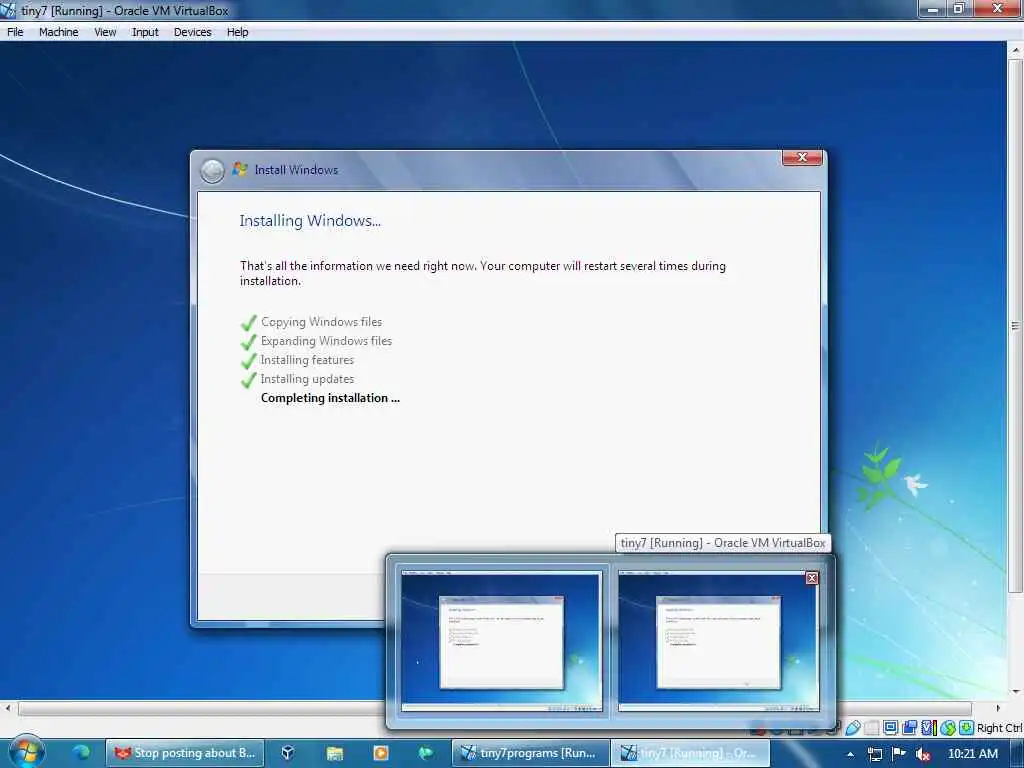Click the vertical scrollbar down arrow

tap(1016, 691)
